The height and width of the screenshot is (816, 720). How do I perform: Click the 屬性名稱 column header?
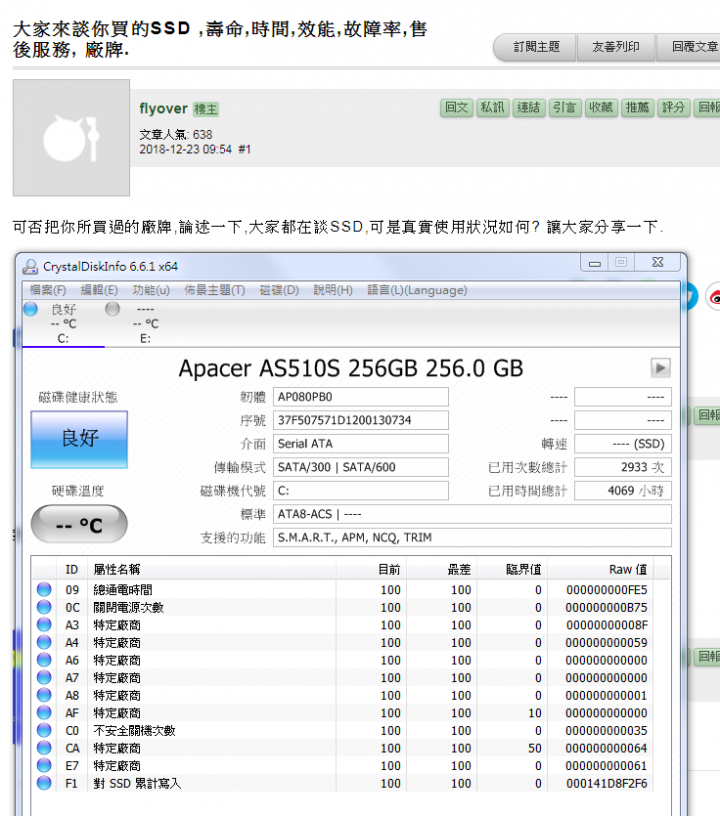tap(211, 570)
